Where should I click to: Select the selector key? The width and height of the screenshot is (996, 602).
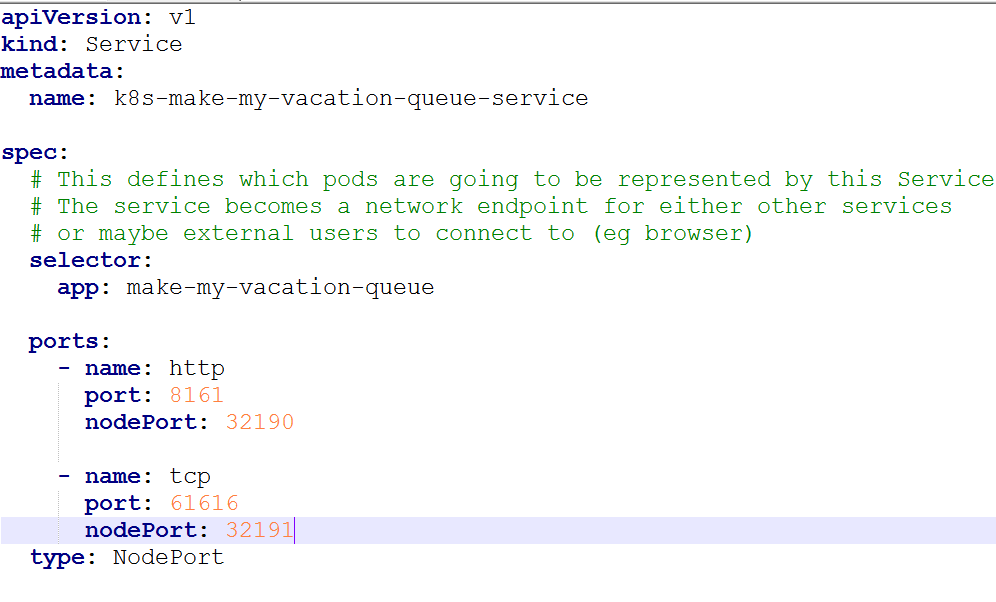(85, 260)
